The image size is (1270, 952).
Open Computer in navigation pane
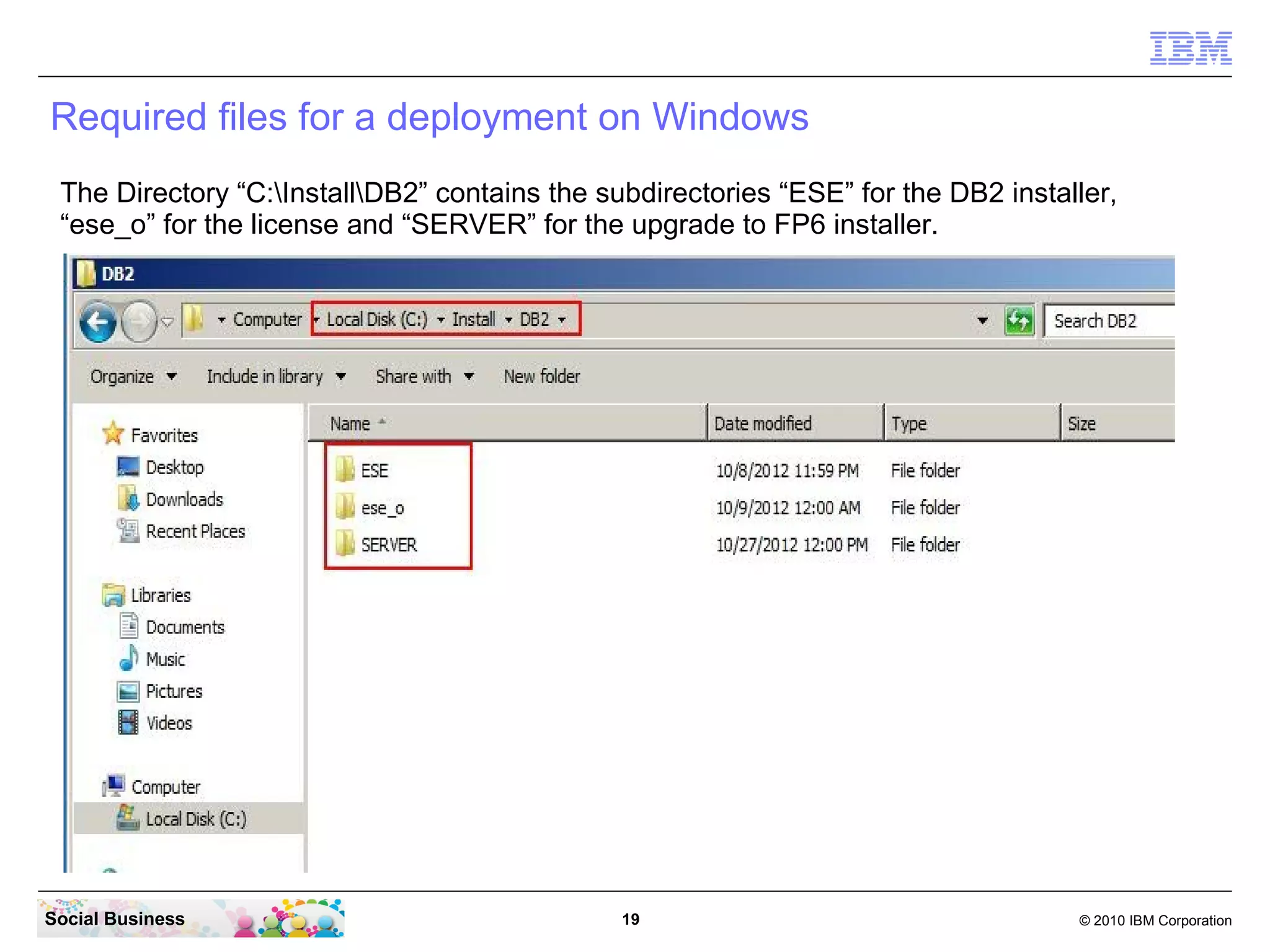tap(166, 788)
